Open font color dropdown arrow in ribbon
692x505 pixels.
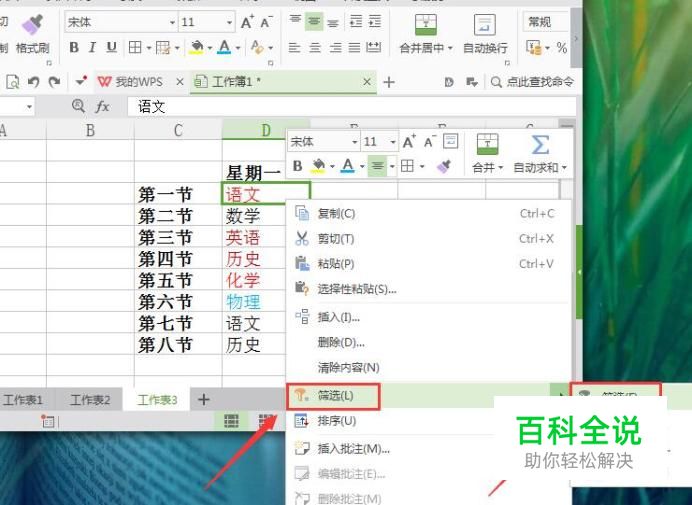click(x=238, y=48)
